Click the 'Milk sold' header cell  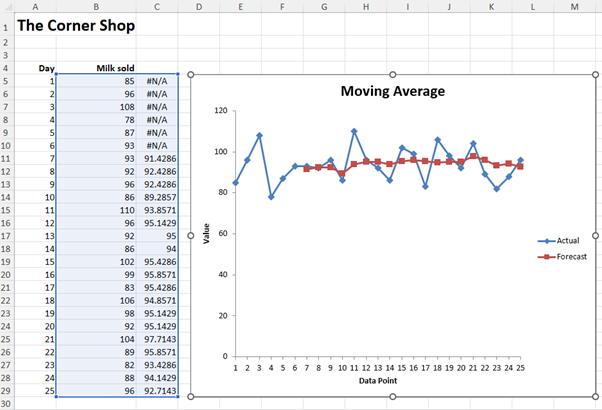click(96, 68)
